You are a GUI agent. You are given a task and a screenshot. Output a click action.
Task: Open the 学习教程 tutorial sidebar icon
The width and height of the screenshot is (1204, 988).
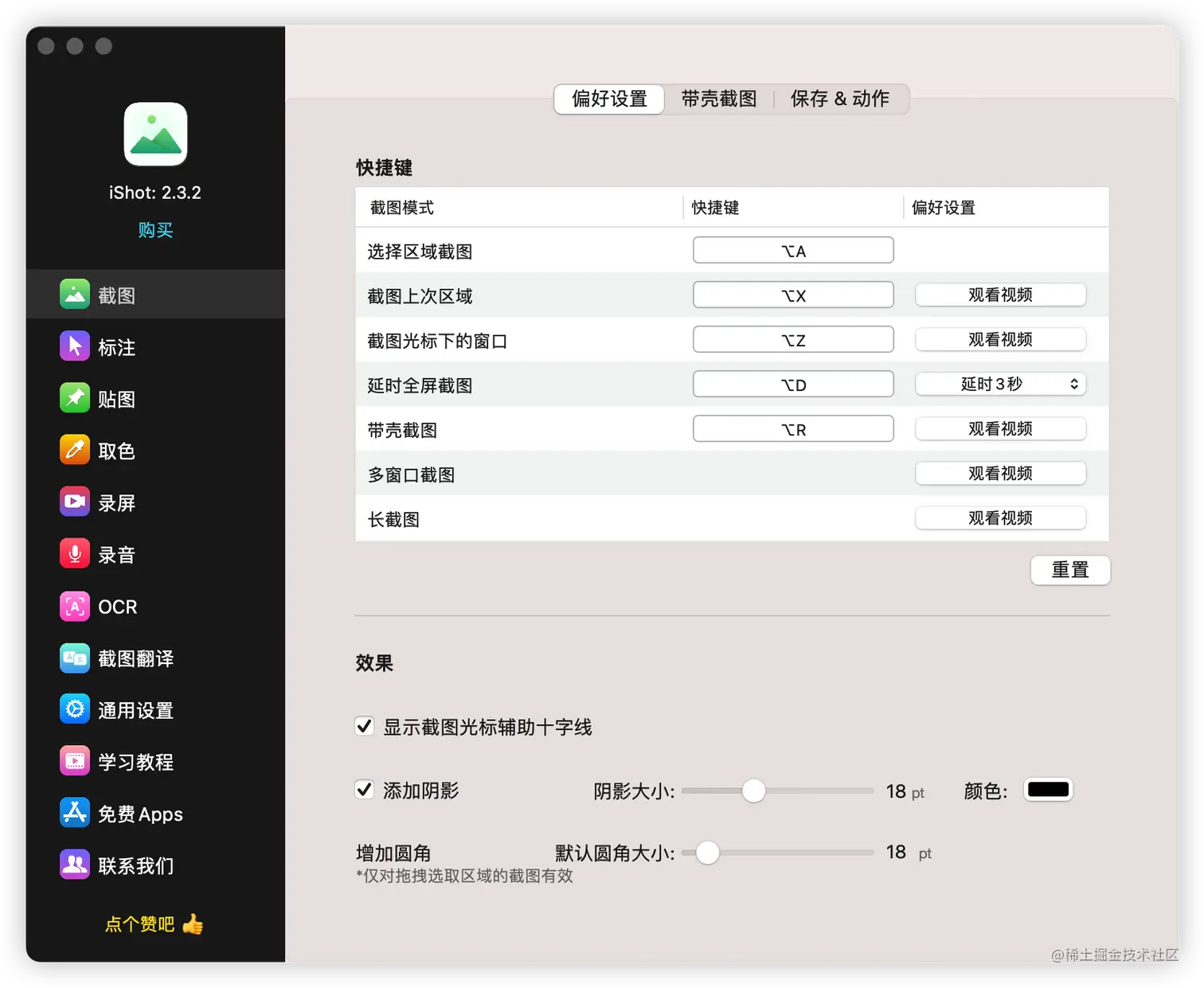click(x=75, y=761)
